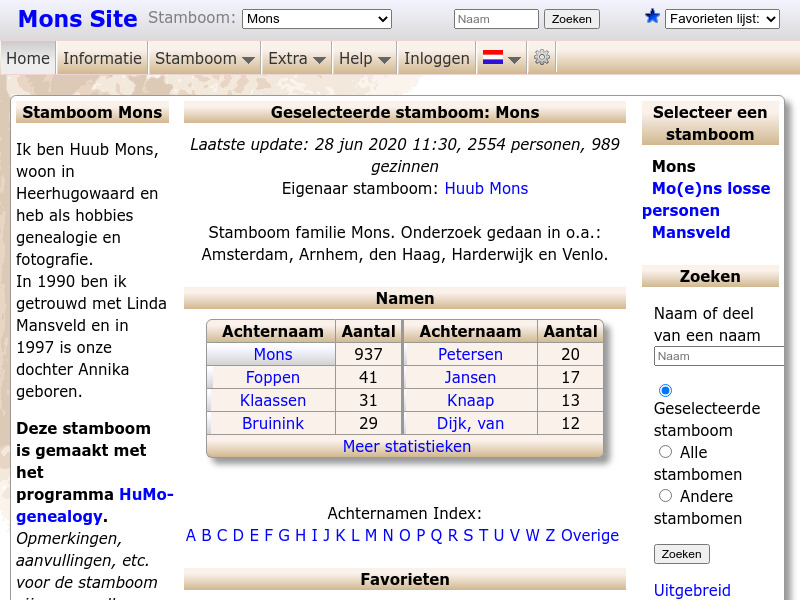Enable the "Geselecteerde stamboom" option
This screenshot has width=800, height=600.
point(663,390)
